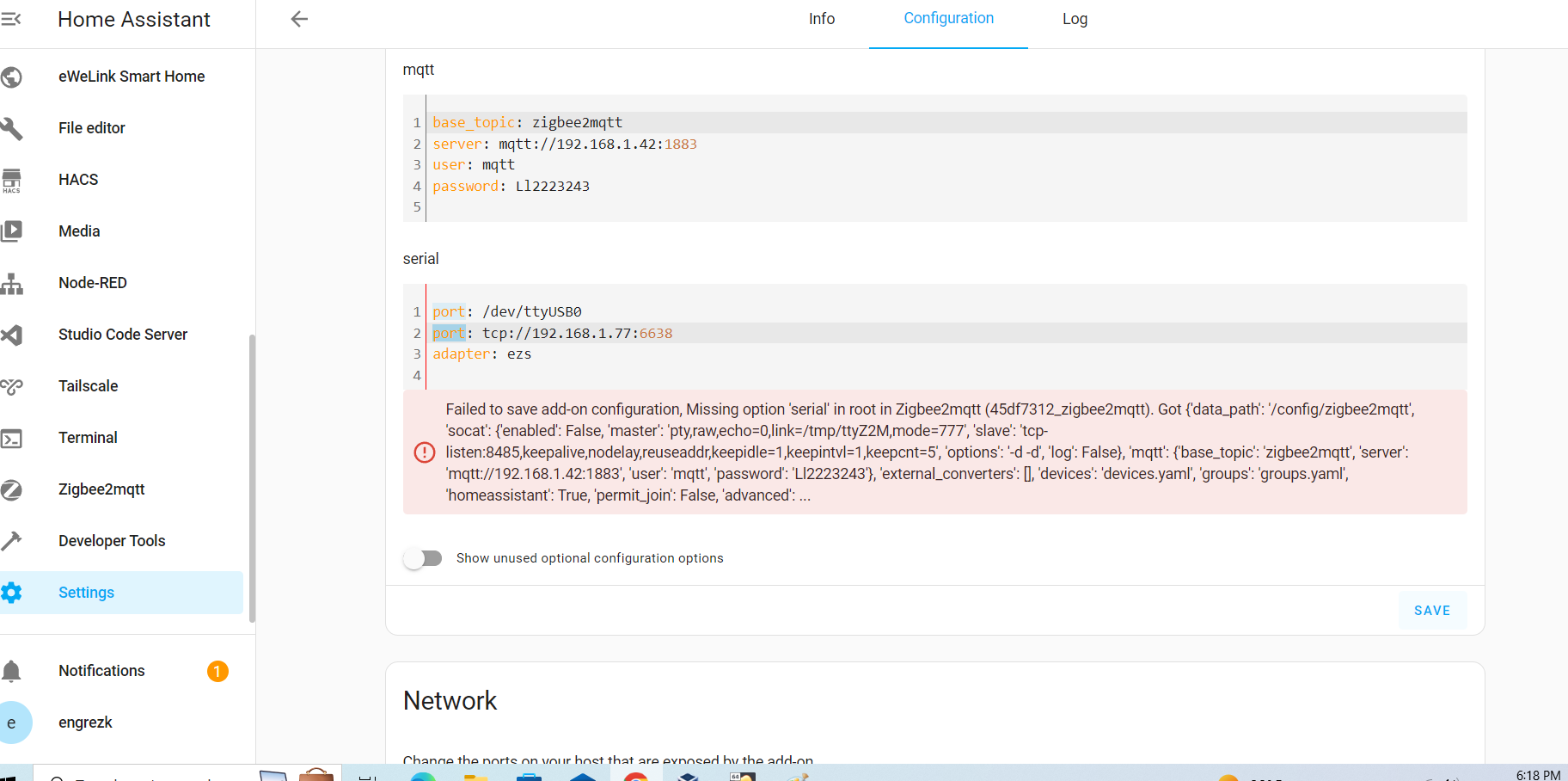Viewport: 1568px width, 781px height.
Task: Click the back arrow icon
Action: pos(299,19)
